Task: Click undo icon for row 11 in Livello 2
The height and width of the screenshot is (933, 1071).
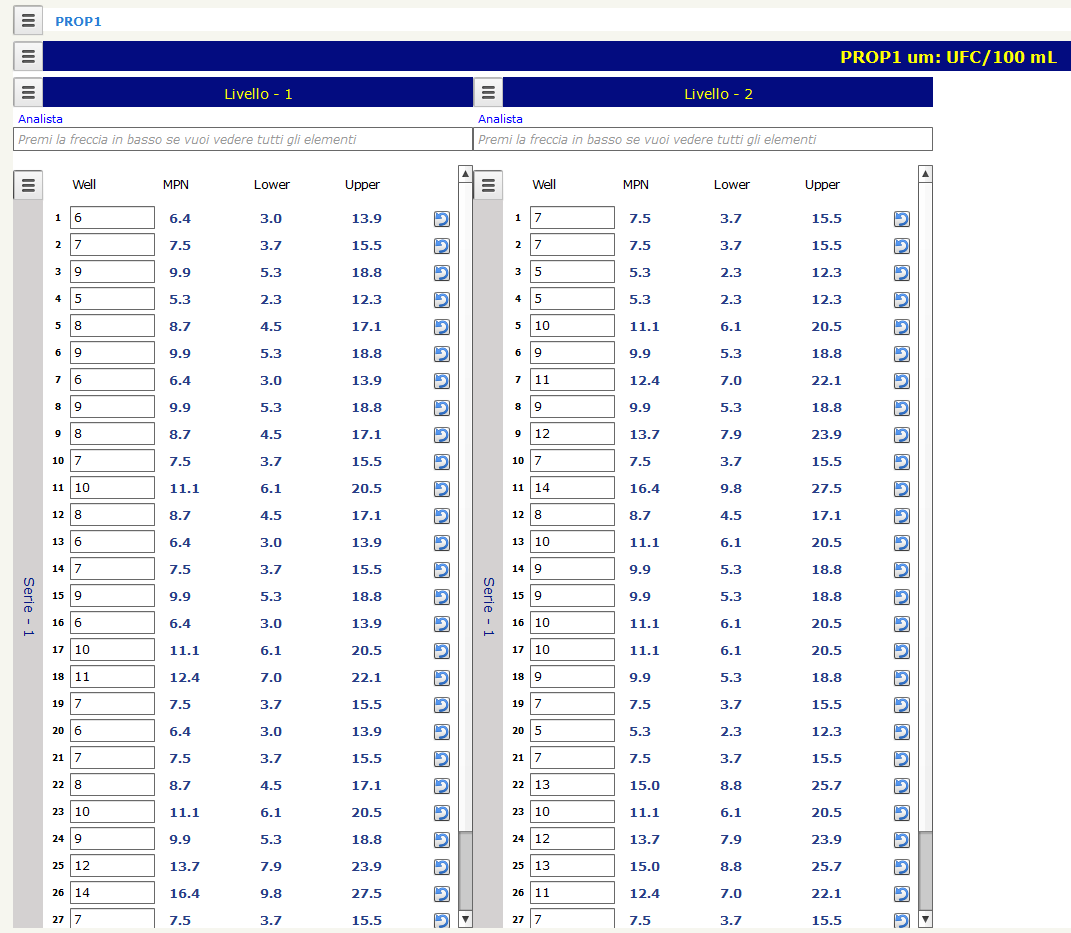Action: 902,489
